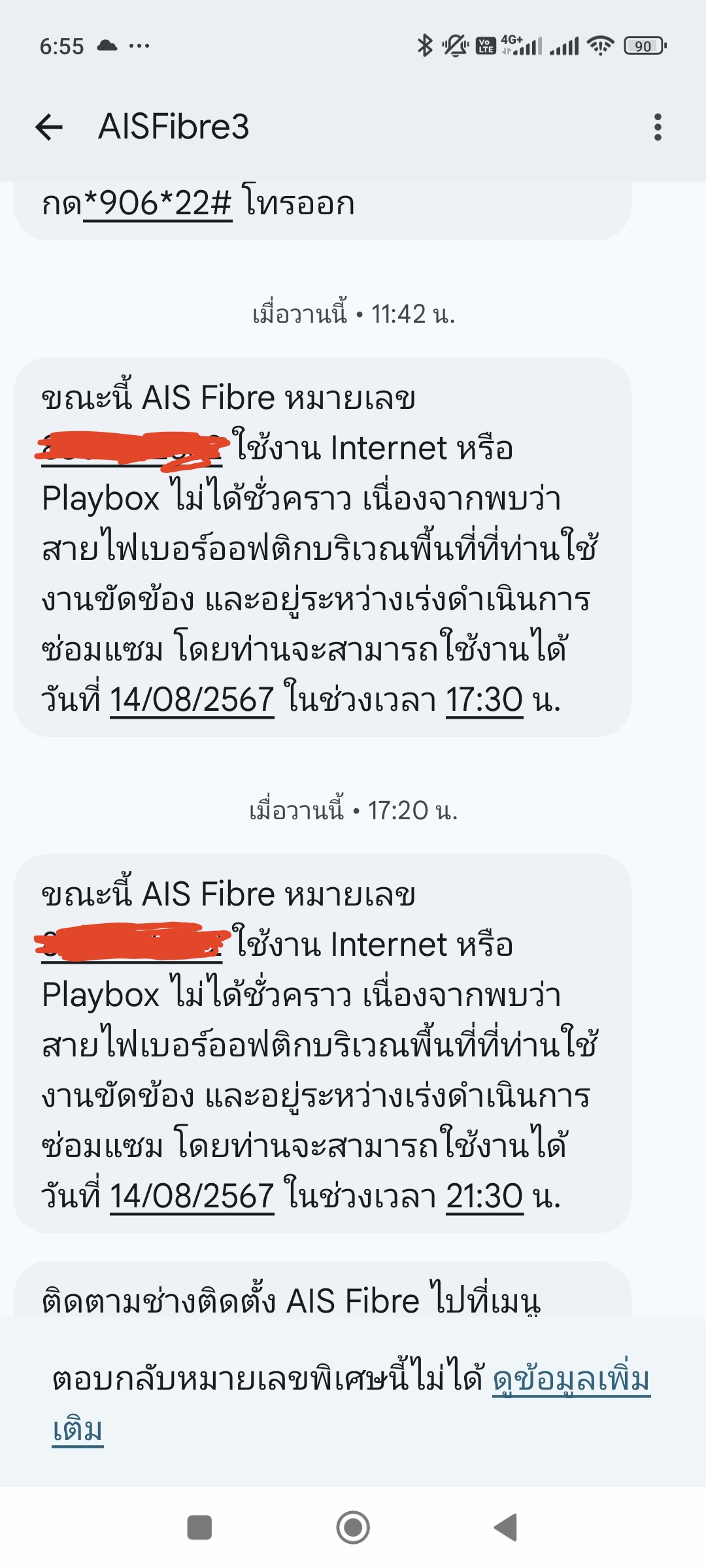The image size is (706, 1568).
Task: Tap the triangle back navigation button
Action: (x=505, y=1527)
